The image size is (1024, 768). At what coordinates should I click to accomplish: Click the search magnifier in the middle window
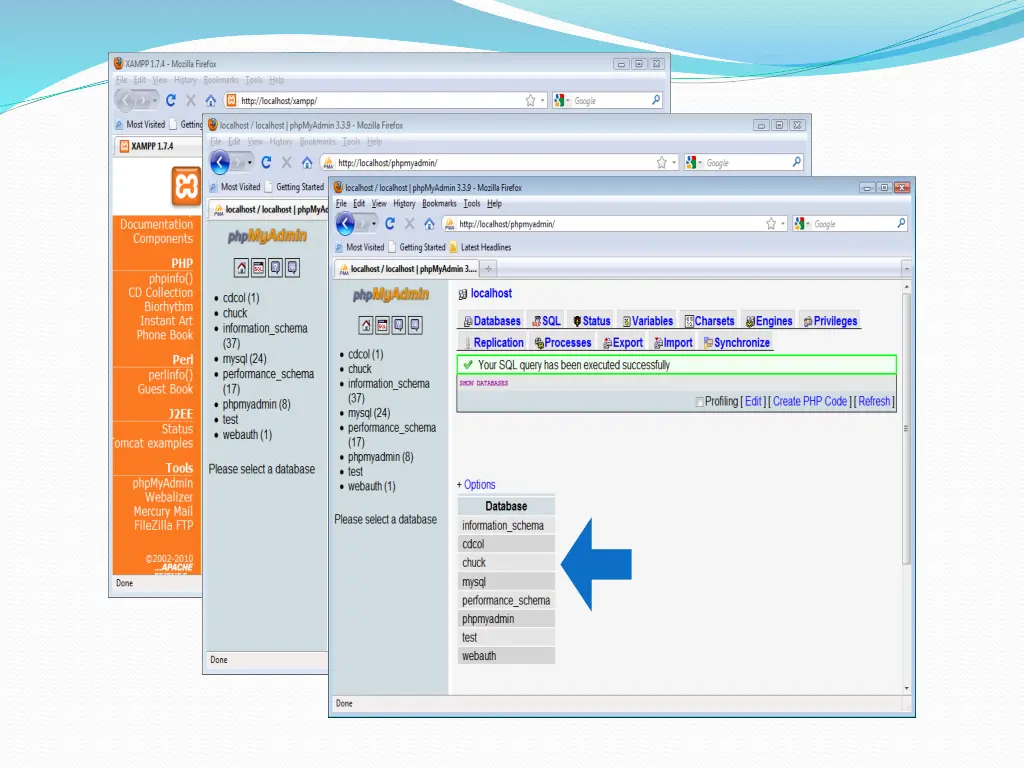click(797, 162)
